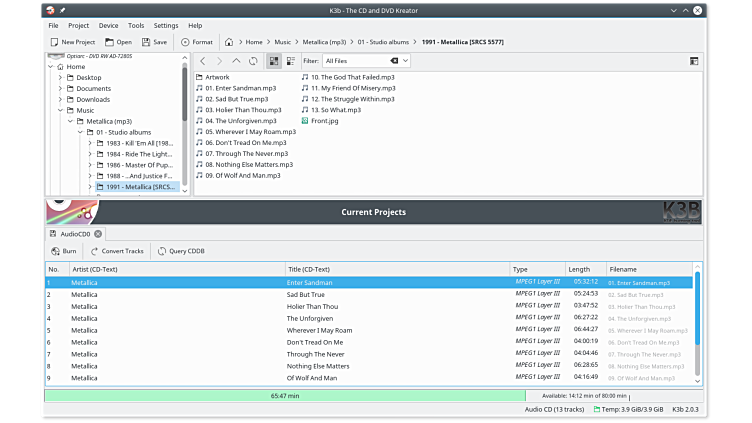
Task: Close the AudioCD0 project tab
Action: click(x=98, y=233)
